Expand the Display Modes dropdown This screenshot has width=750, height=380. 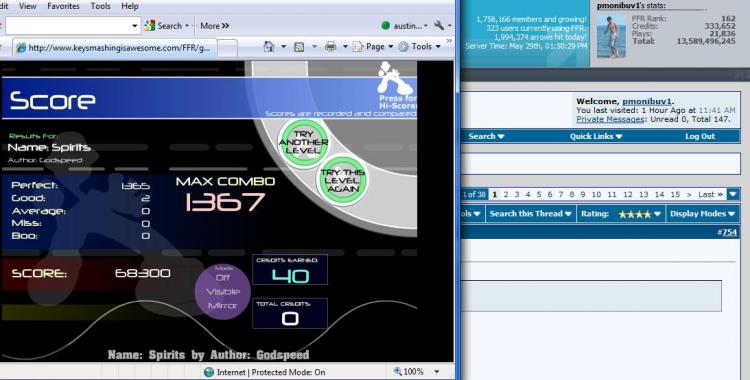pos(702,214)
